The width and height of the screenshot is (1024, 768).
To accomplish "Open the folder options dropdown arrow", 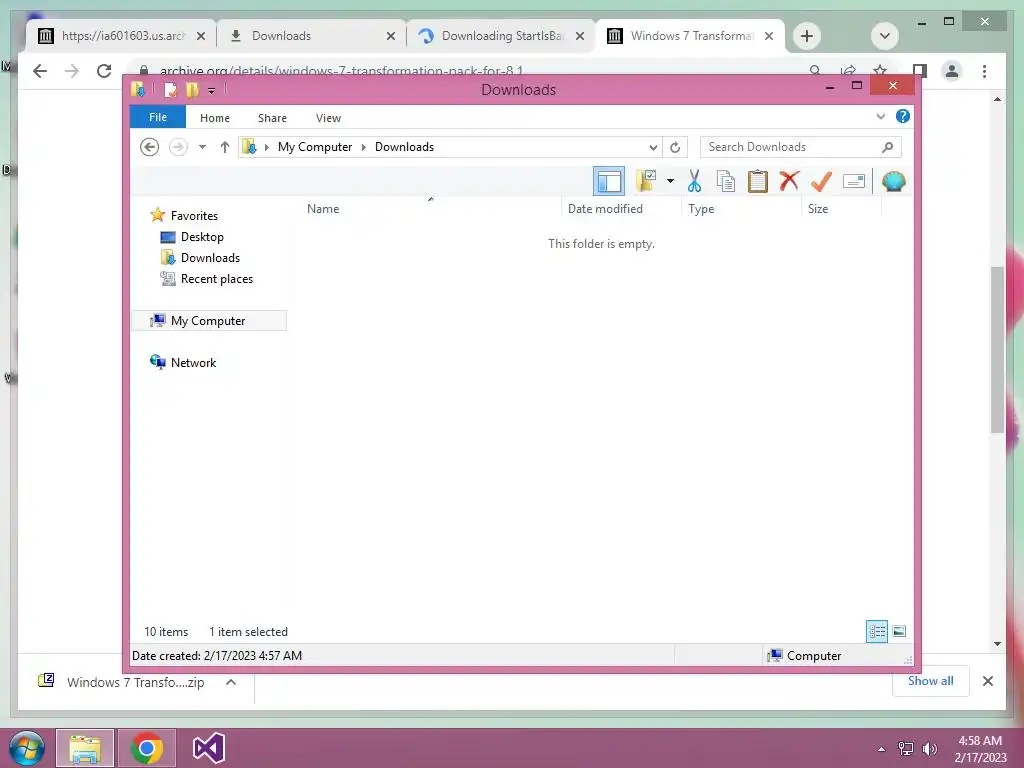I will [x=670, y=181].
